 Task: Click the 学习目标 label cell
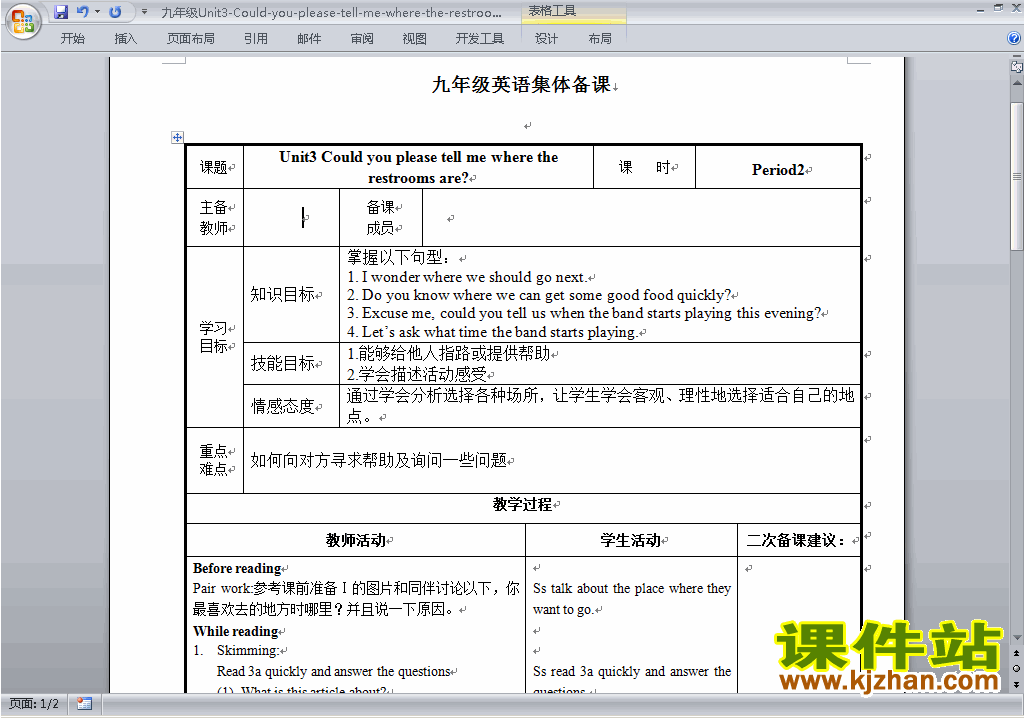point(215,337)
